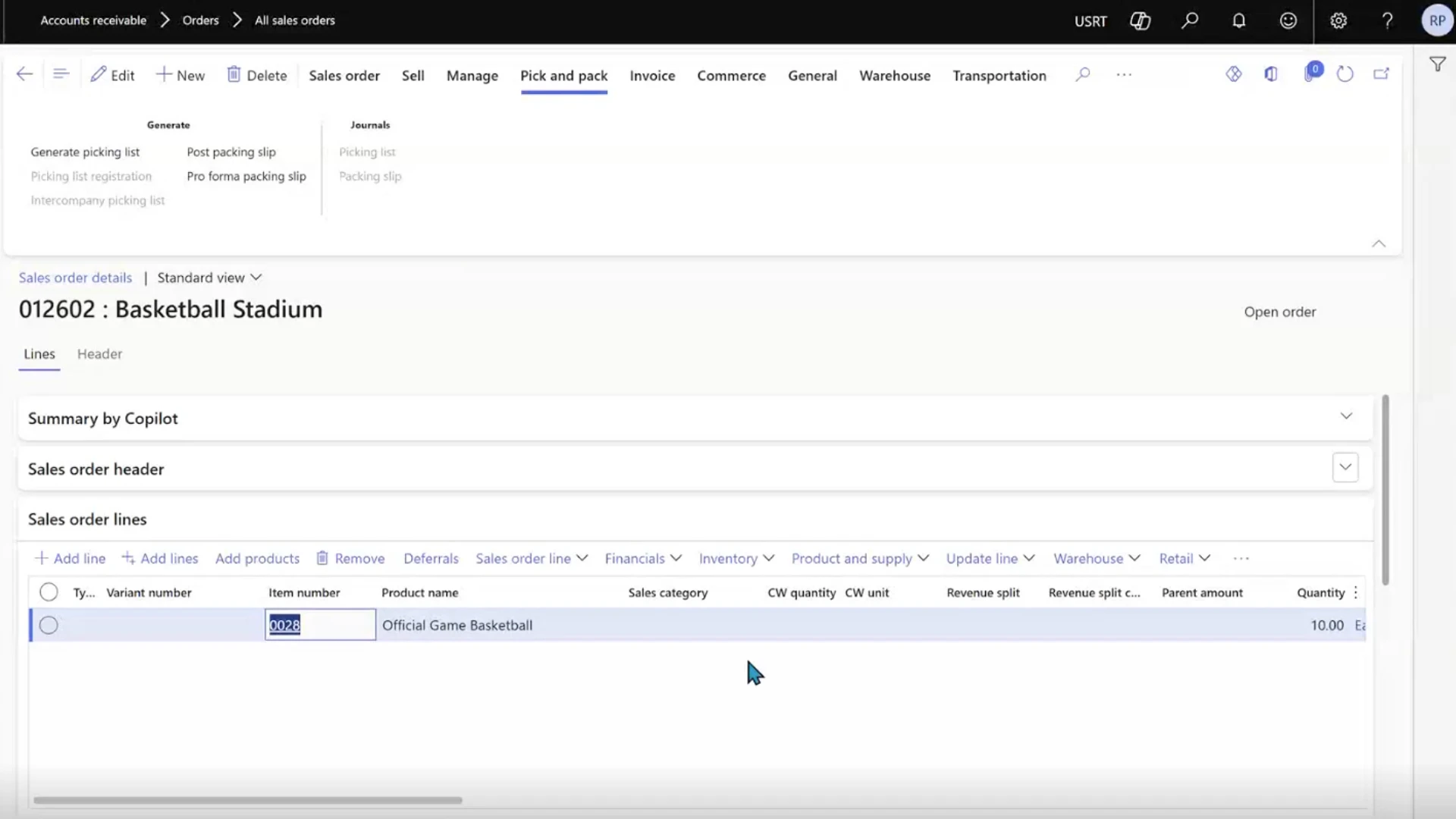Viewport: 1456px width, 819px height.
Task: Open global search magnifier
Action: click(1190, 21)
